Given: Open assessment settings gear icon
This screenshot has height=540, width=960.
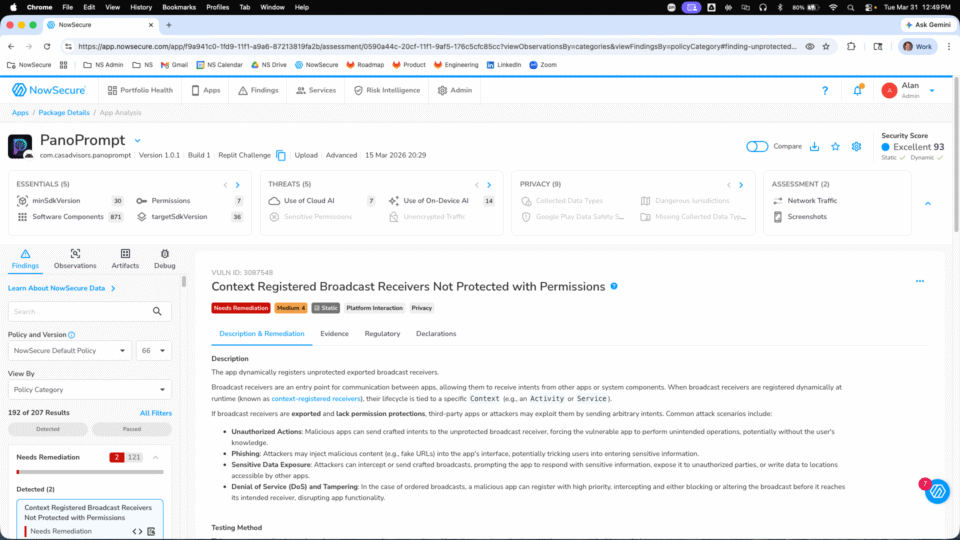Looking at the screenshot, I should click(x=856, y=147).
